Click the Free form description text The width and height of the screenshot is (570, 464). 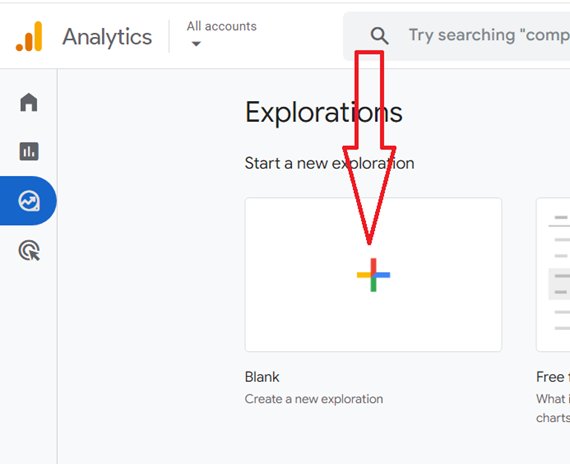553,408
